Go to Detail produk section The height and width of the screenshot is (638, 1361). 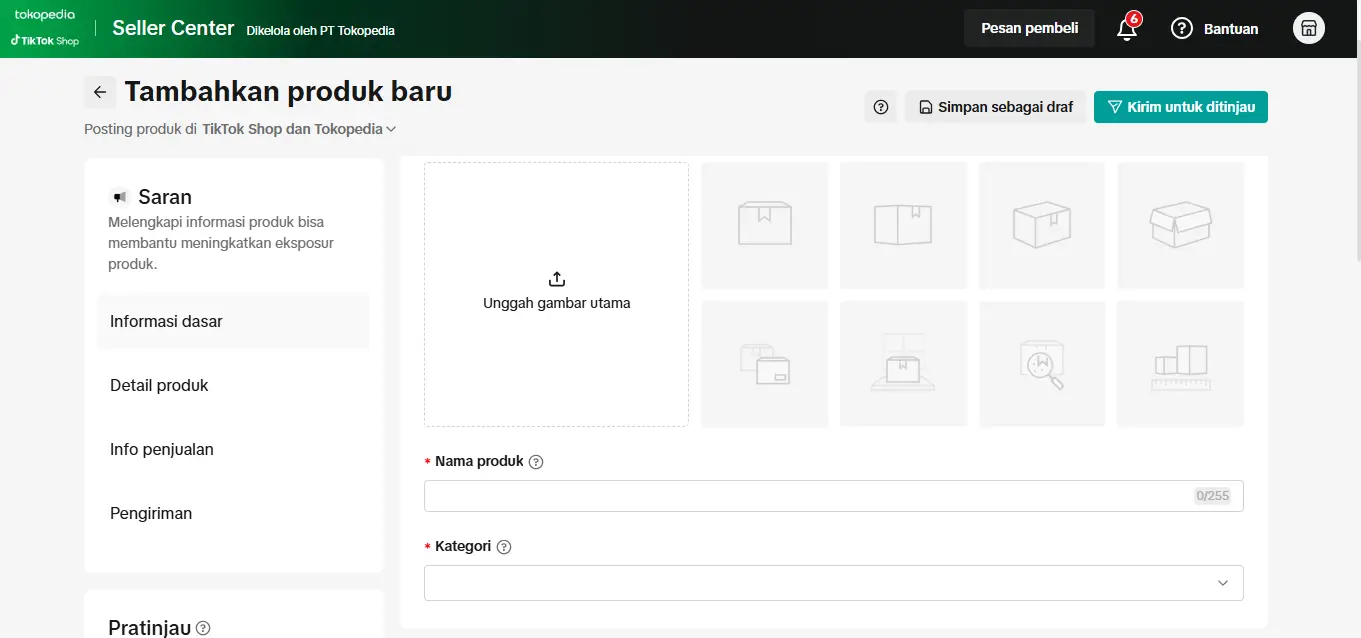tap(159, 385)
